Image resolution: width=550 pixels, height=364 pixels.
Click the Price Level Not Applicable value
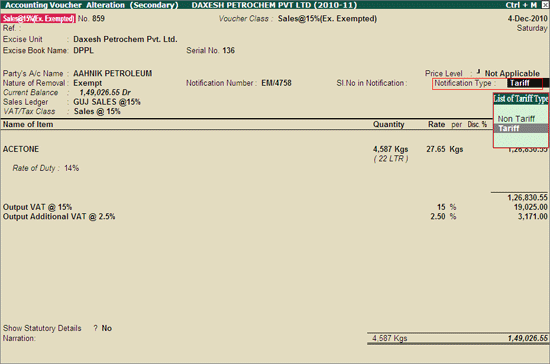(512, 73)
